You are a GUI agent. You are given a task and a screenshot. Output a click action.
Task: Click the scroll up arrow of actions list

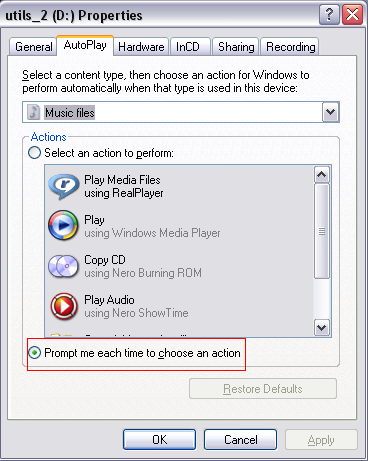tap(322, 174)
